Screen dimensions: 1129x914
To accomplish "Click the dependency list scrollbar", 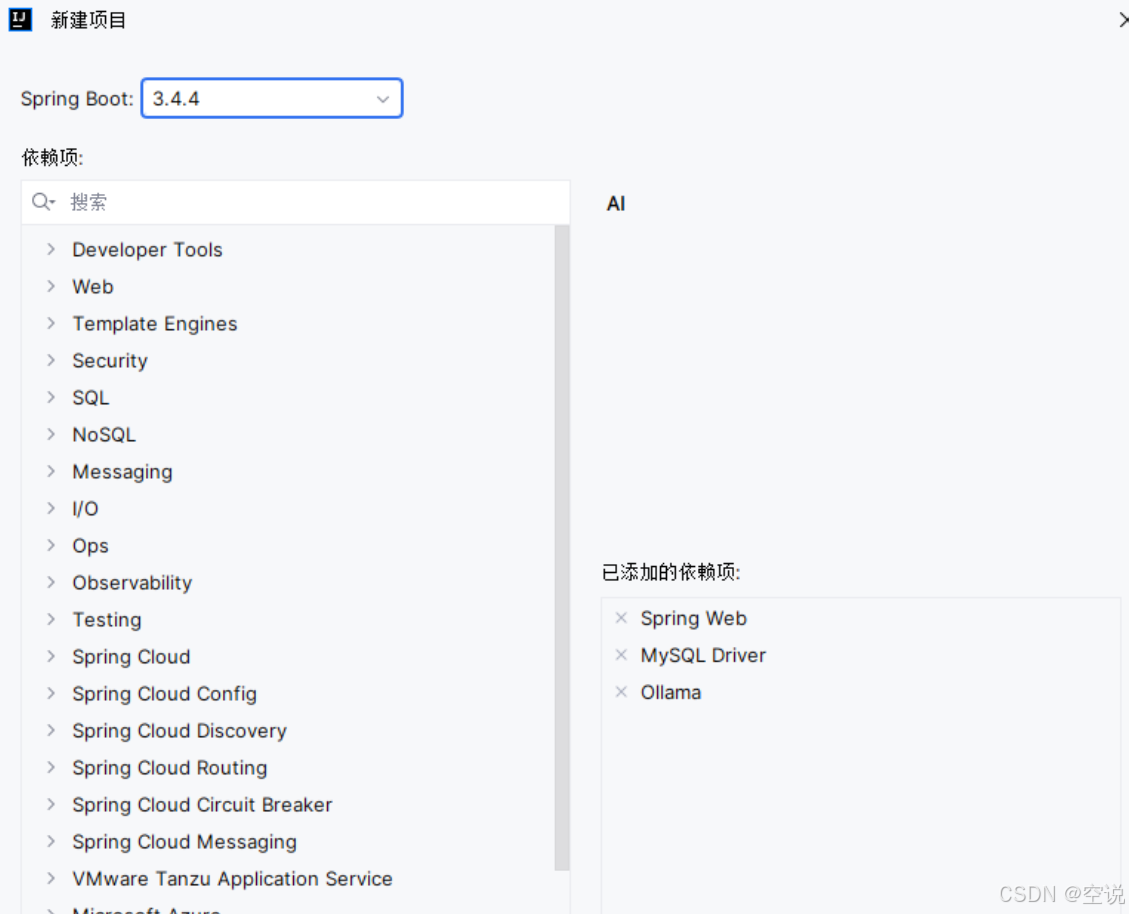I will coord(562,547).
